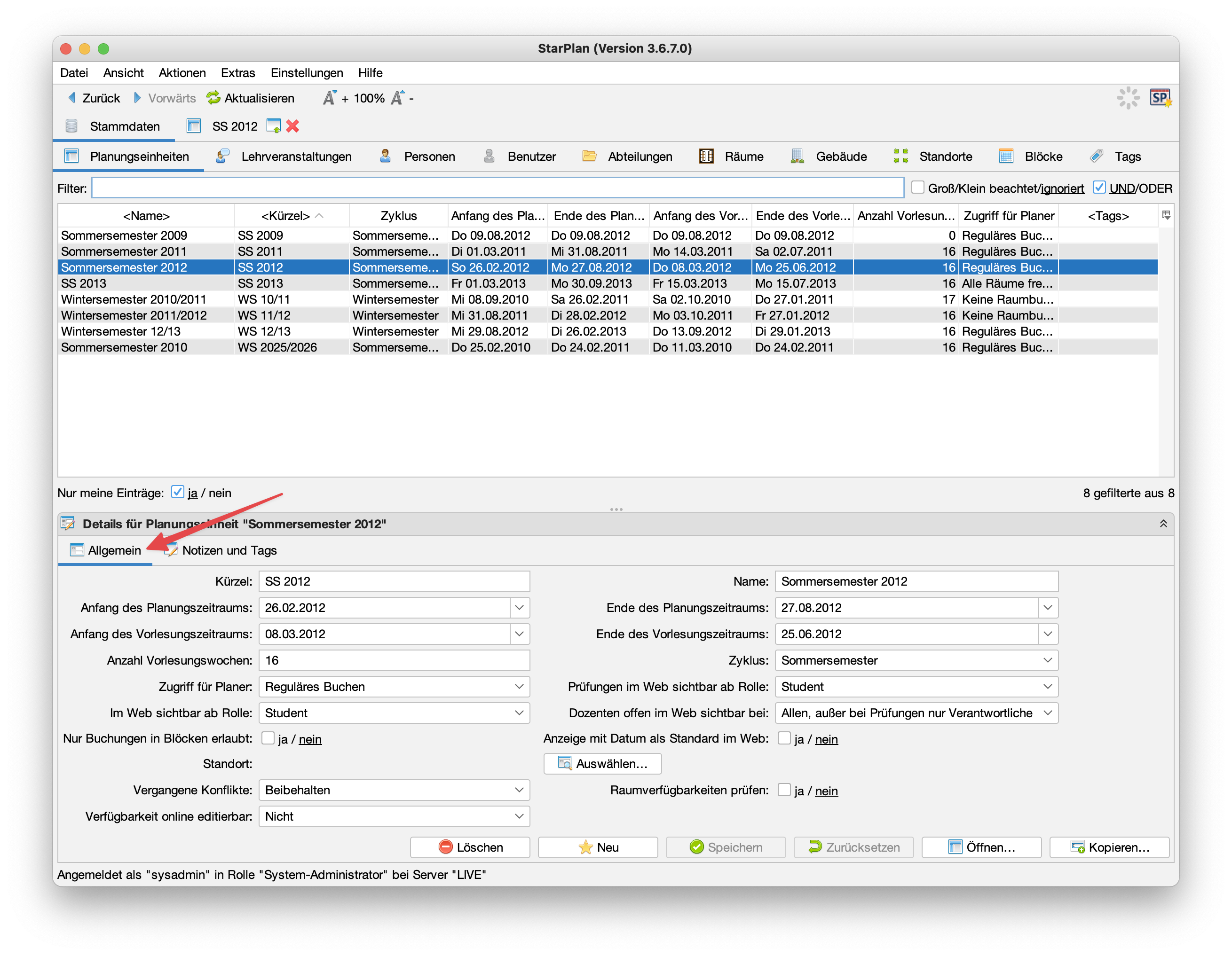Image resolution: width=1232 pixels, height=956 pixels.
Task: Click the Aktualisieren refresh icon
Action: [x=213, y=98]
